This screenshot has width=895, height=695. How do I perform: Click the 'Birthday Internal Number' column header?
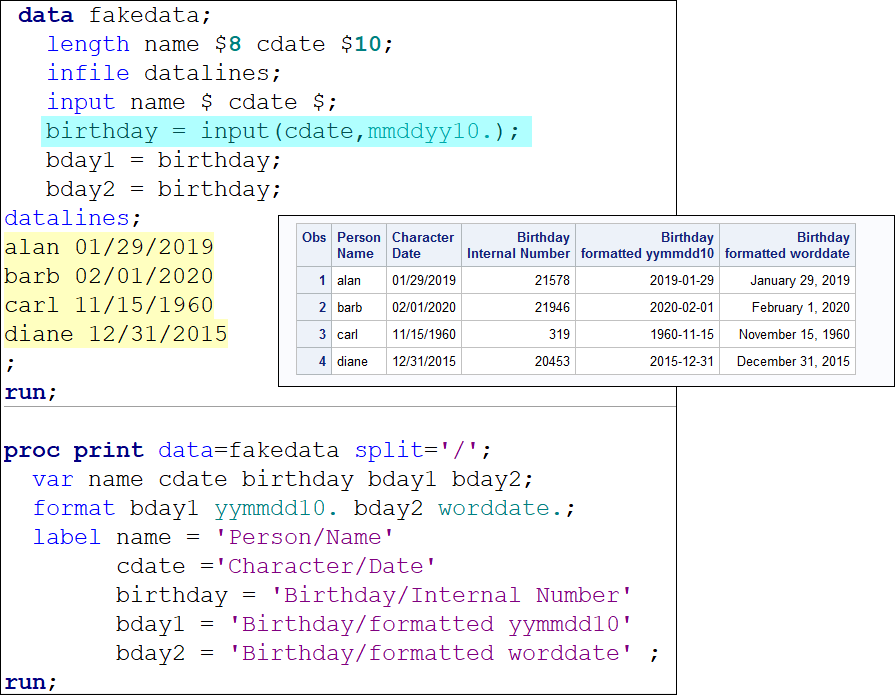(x=518, y=245)
